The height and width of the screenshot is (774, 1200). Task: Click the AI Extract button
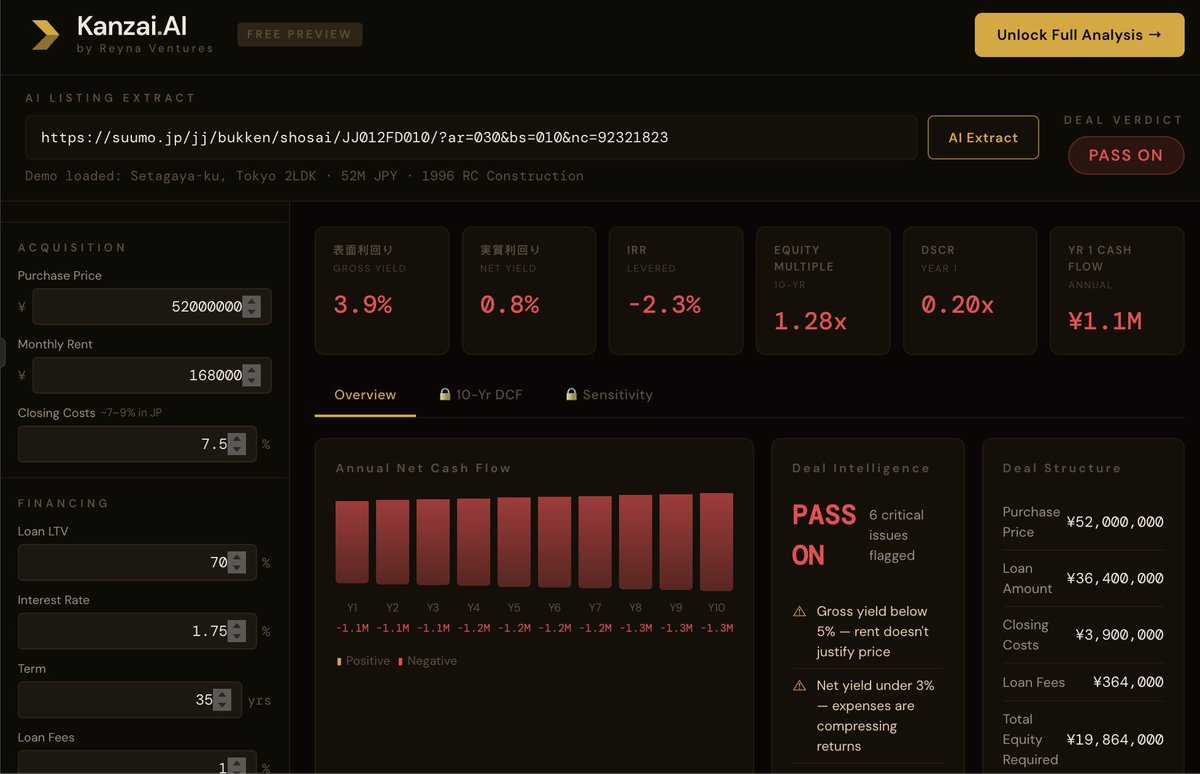[x=983, y=138]
